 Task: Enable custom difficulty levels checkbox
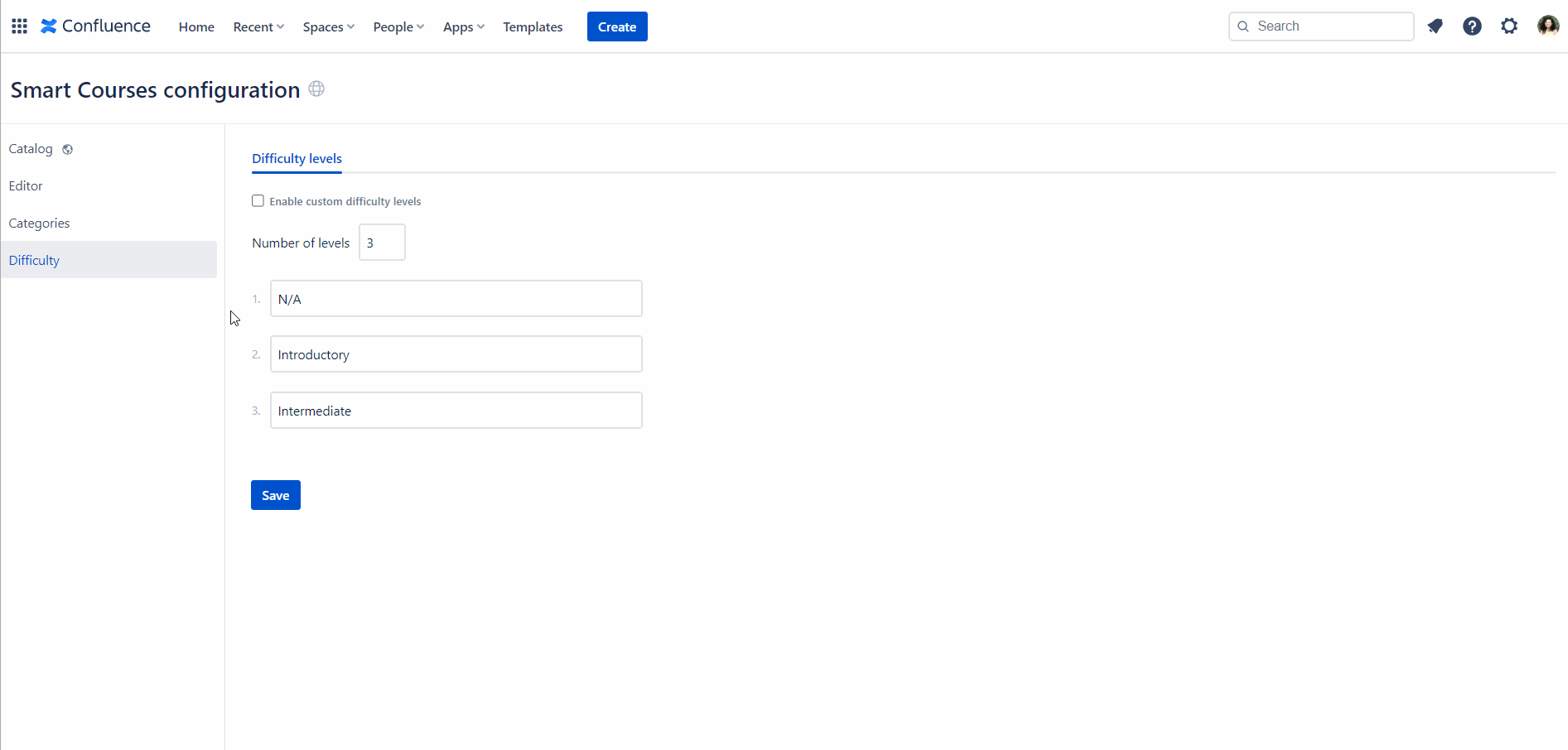point(258,201)
